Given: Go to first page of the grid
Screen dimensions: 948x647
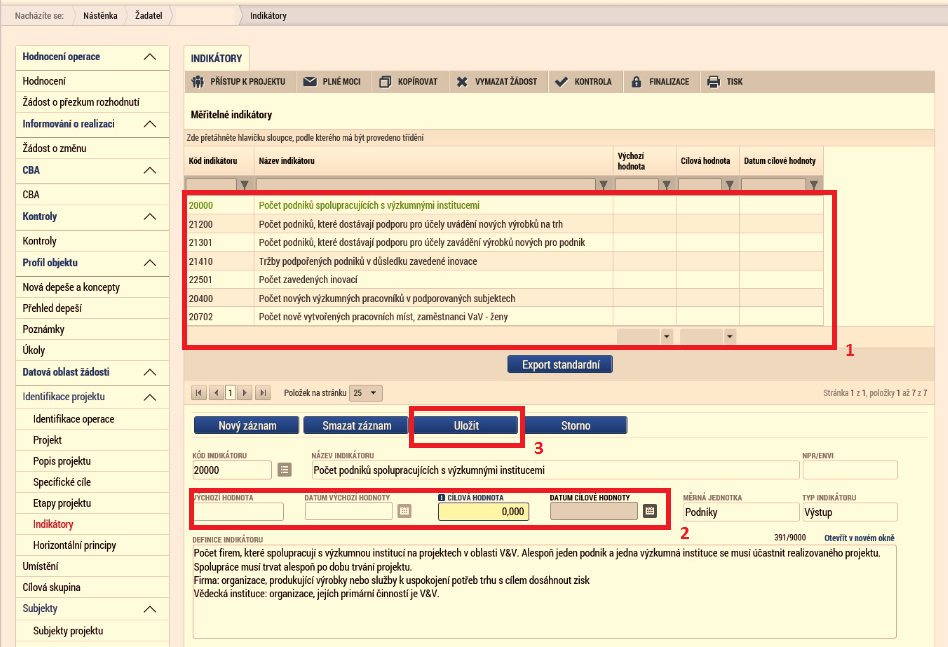Looking at the screenshot, I should (198, 393).
